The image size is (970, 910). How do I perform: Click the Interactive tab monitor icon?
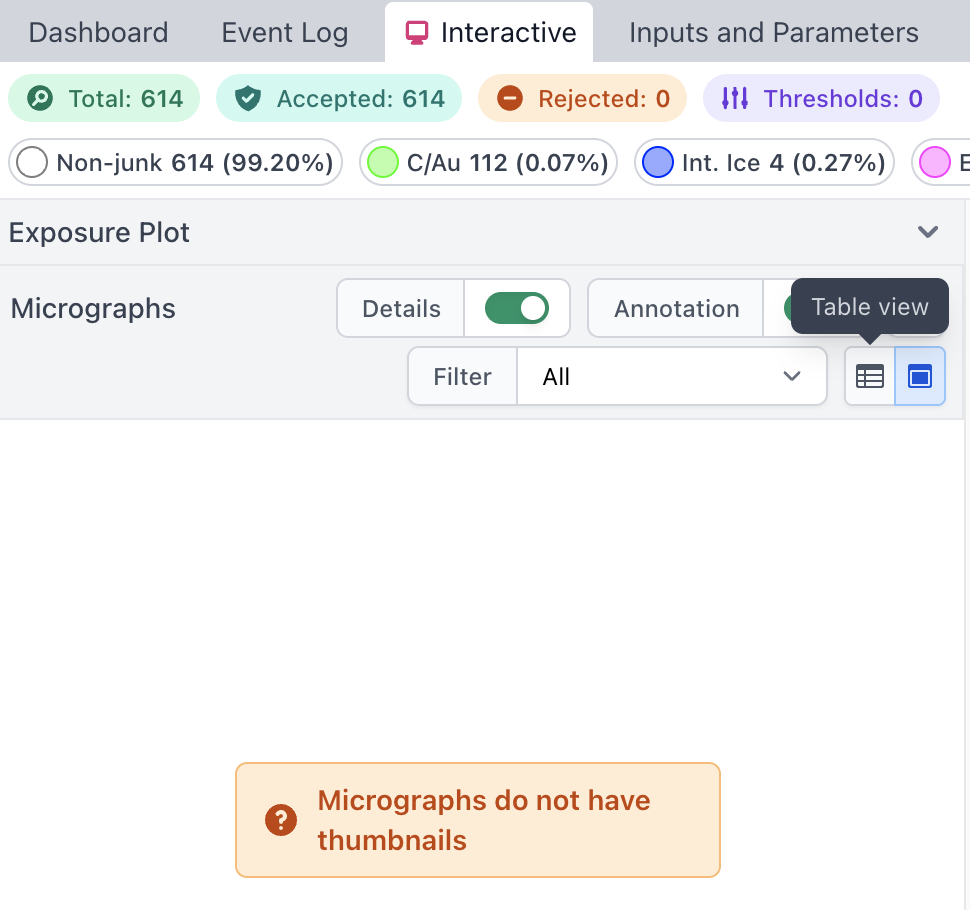(416, 33)
